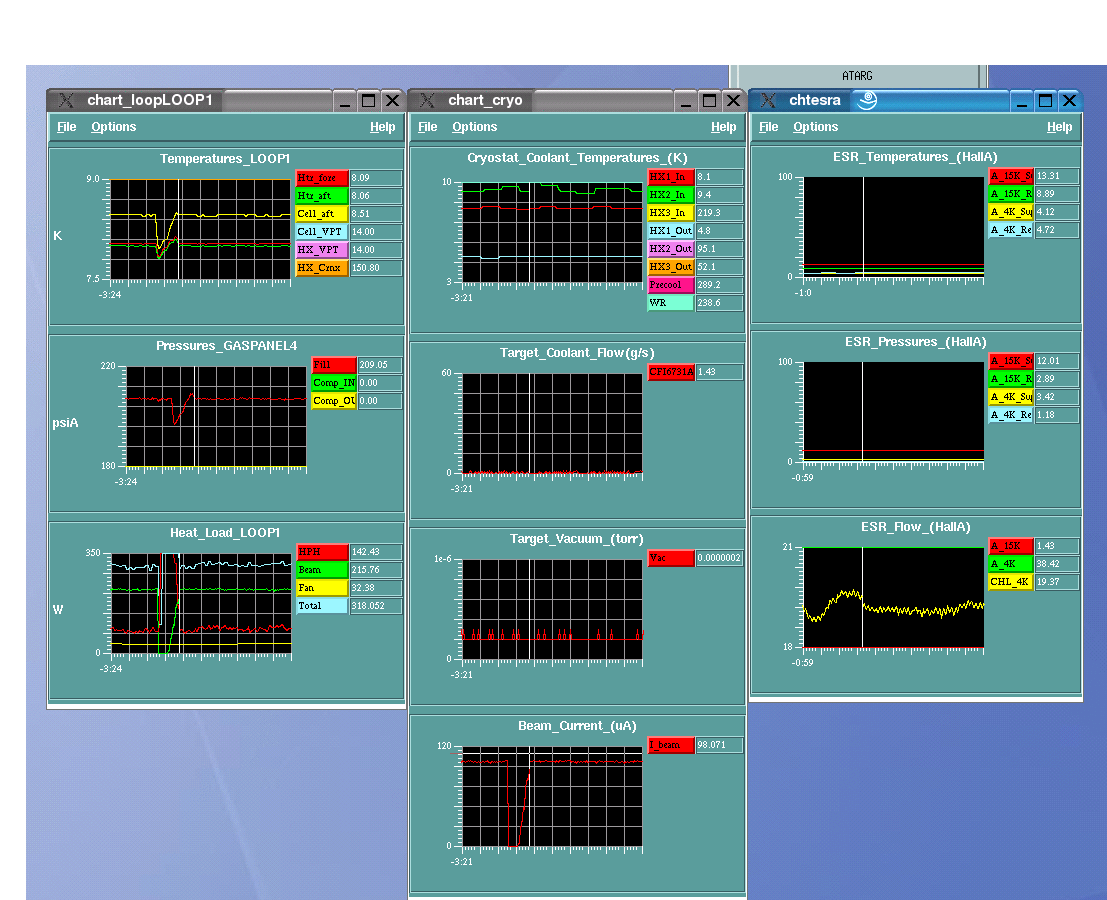Image resolution: width=1107 pixels, height=900 pixels.
Task: Maximize the chart_cryo window
Action: (x=710, y=101)
